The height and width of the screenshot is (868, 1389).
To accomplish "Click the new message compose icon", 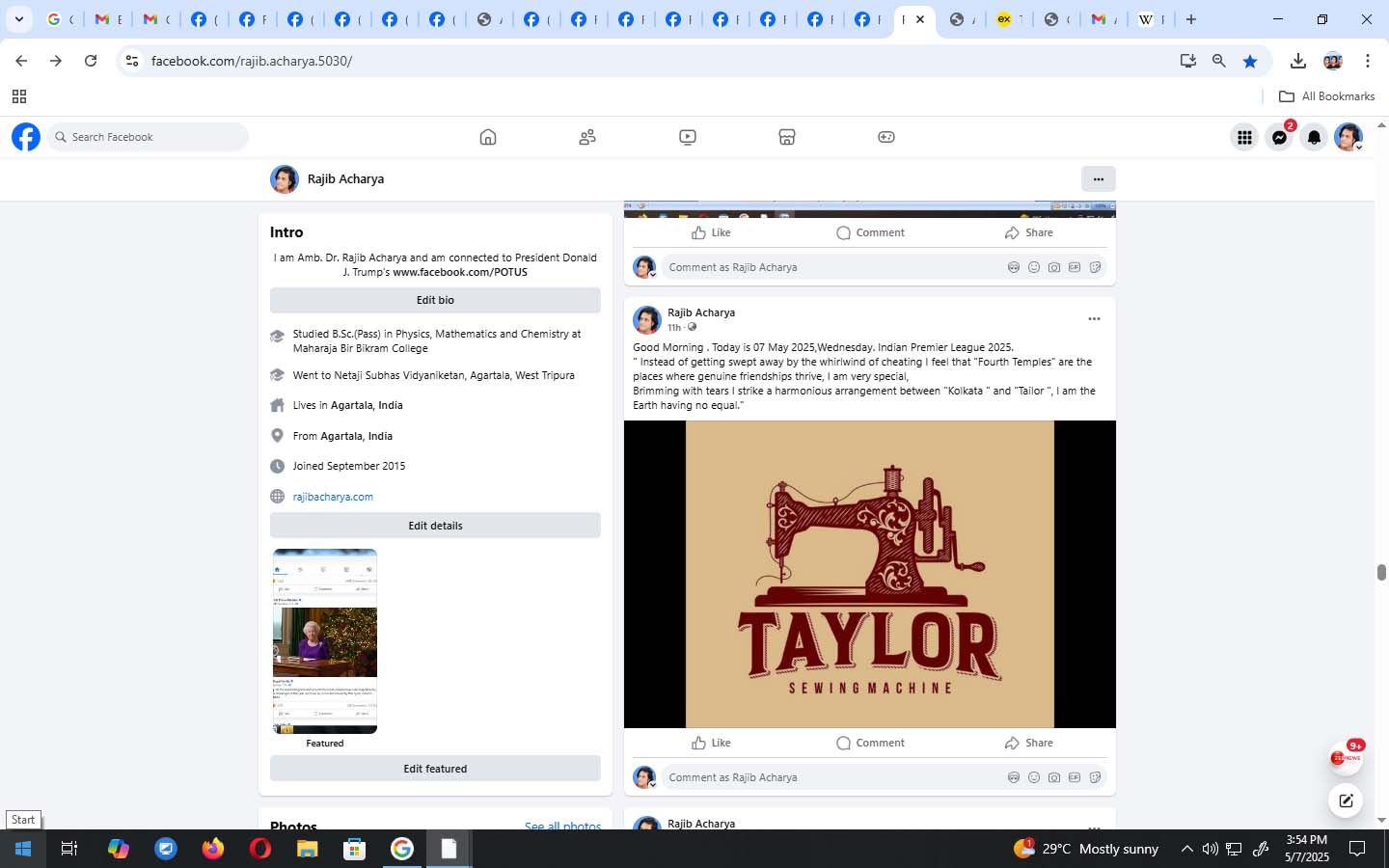I will click(1346, 800).
